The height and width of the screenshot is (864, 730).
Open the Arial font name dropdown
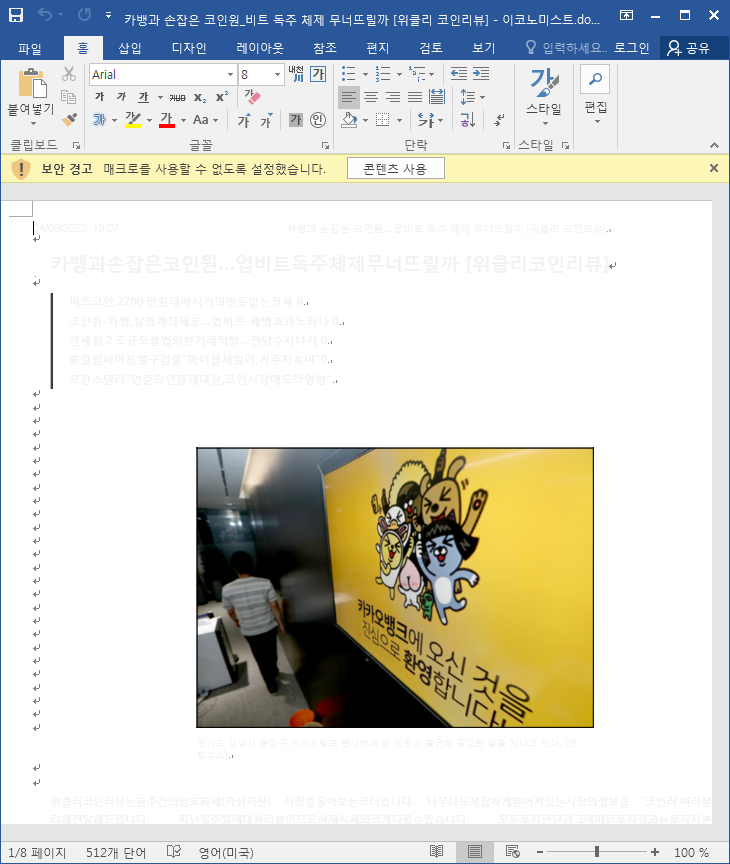(230, 74)
